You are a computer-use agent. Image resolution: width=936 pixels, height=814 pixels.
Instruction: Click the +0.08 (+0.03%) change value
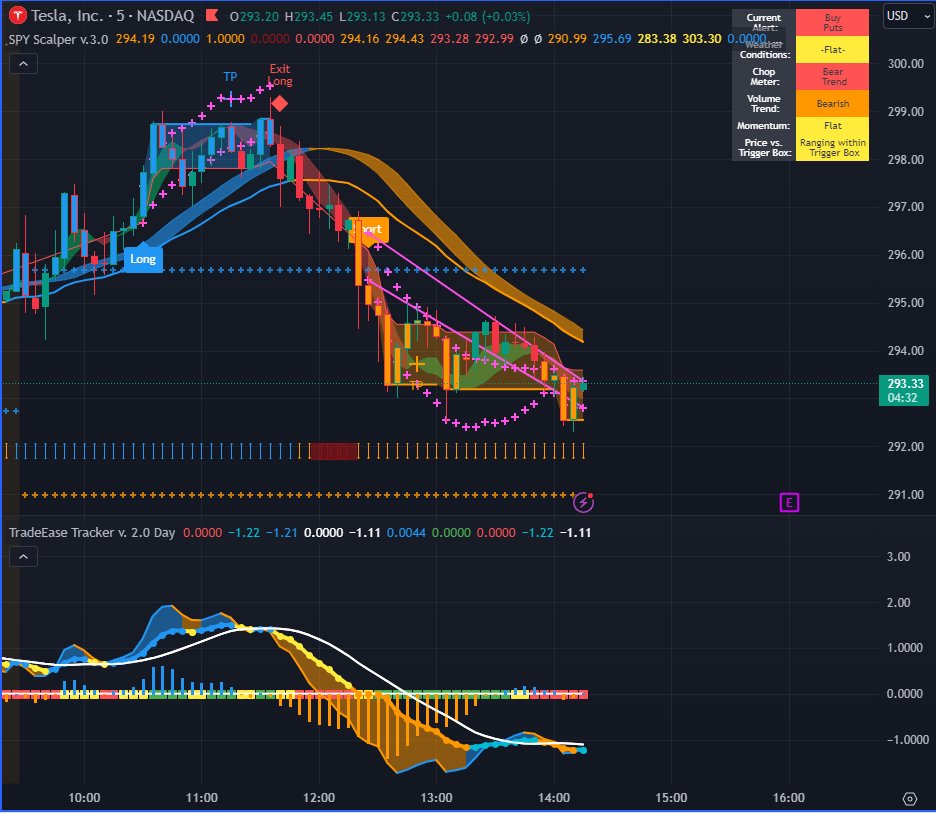[488, 16]
